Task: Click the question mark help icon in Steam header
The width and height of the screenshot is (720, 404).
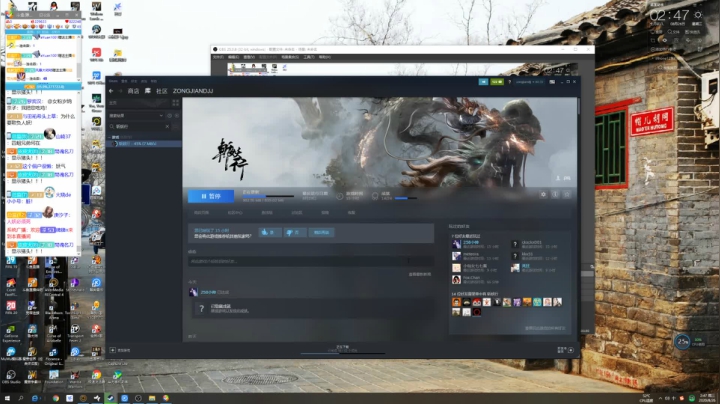Action: click(x=509, y=82)
